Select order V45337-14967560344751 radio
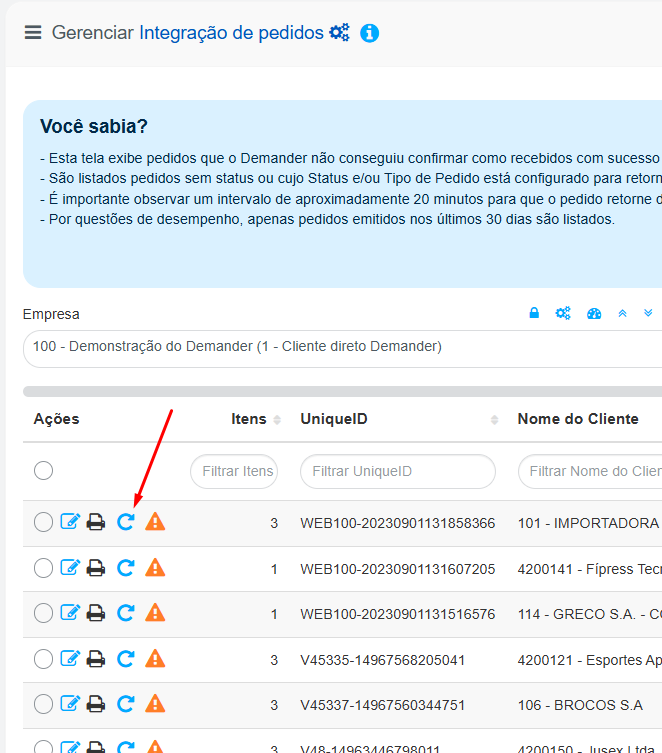Screen dimensions: 662x753 point(43,704)
